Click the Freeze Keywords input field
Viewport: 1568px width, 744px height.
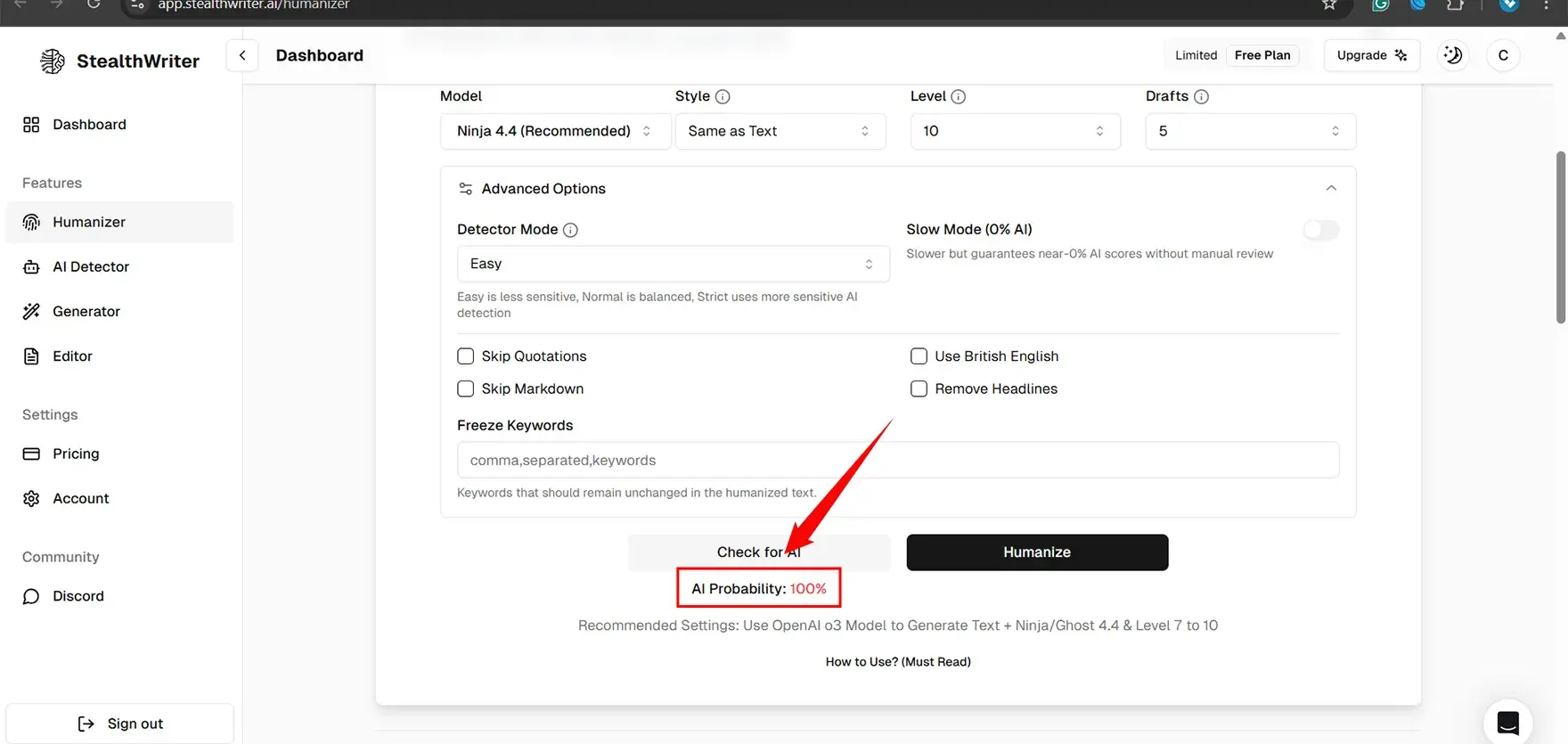898,460
